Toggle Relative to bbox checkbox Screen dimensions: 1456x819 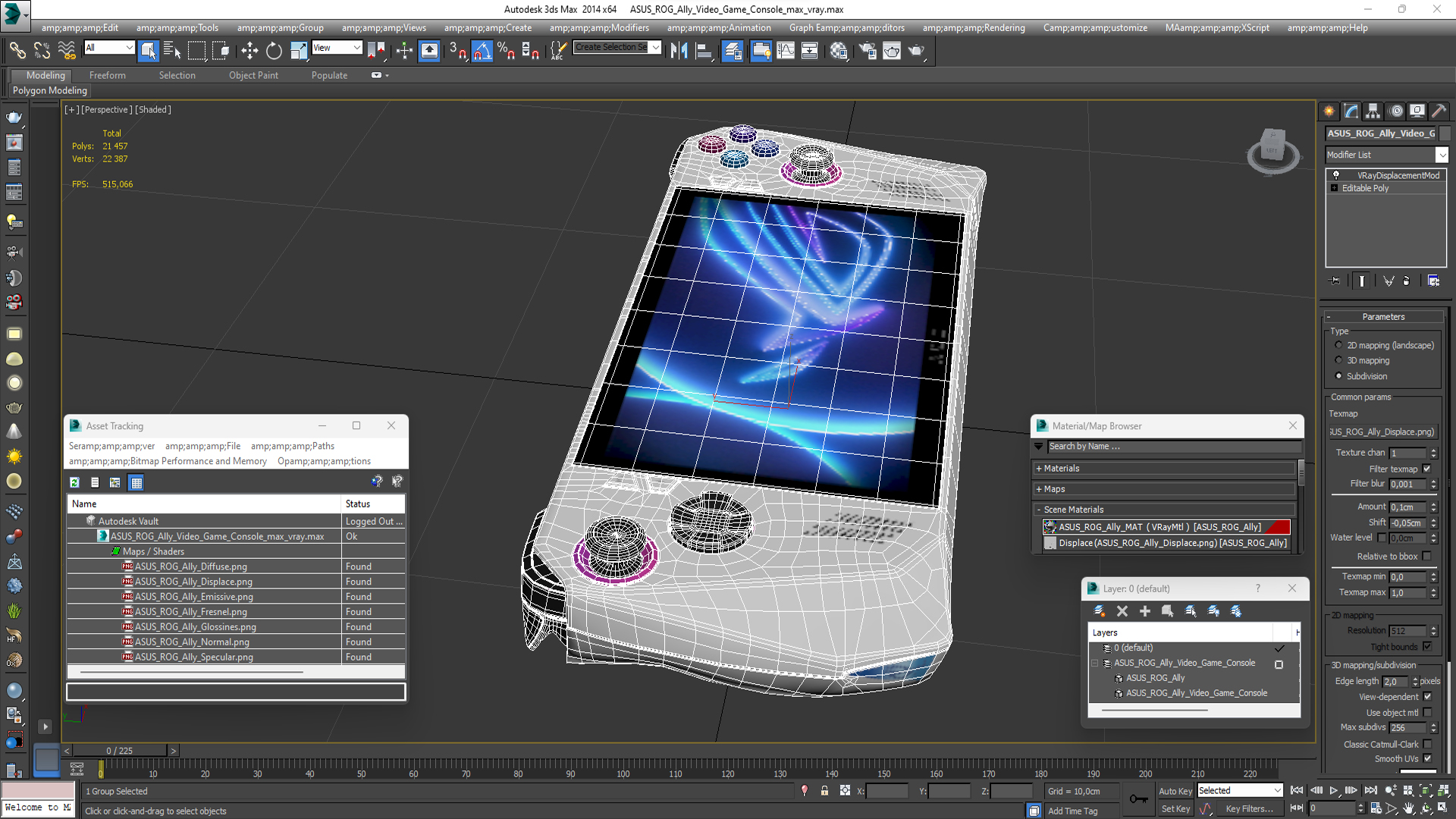(1426, 556)
